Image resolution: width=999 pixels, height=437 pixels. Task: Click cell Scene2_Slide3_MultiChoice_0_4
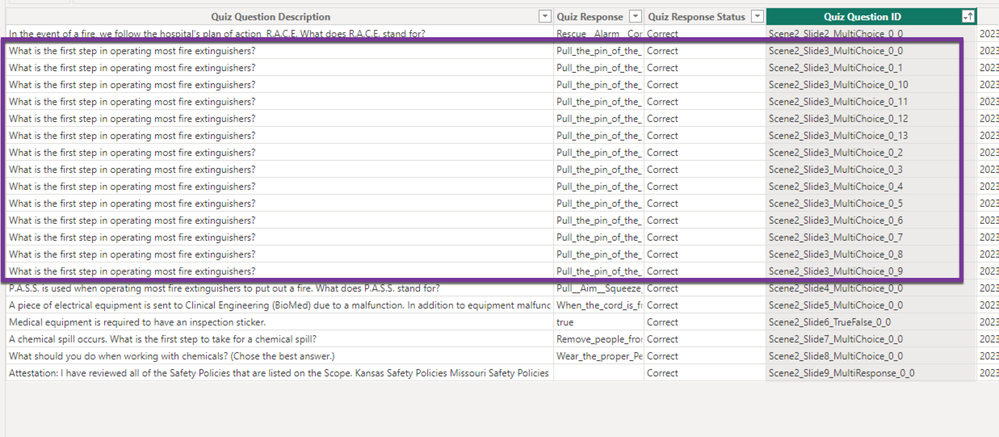[871, 187]
